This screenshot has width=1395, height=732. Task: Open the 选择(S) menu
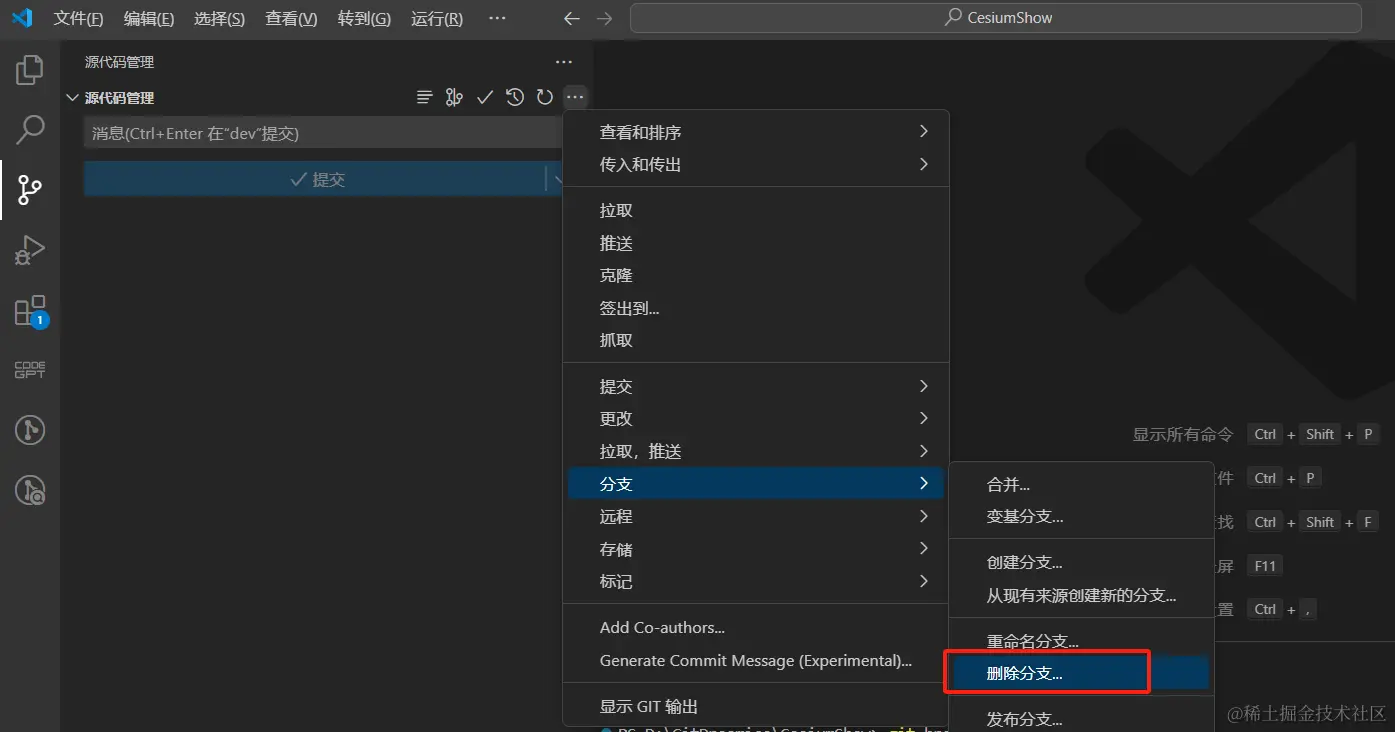[x=219, y=19]
